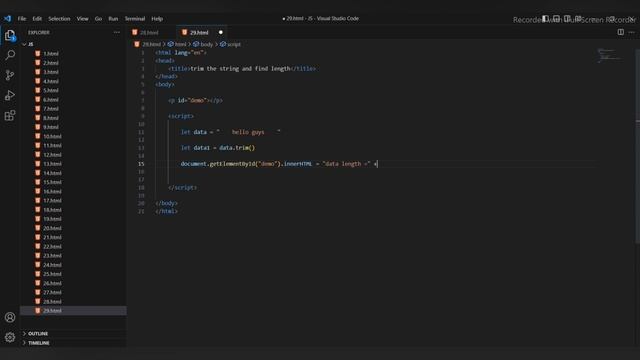
Task: Expand the TIMELINE section
Action: (x=39, y=343)
